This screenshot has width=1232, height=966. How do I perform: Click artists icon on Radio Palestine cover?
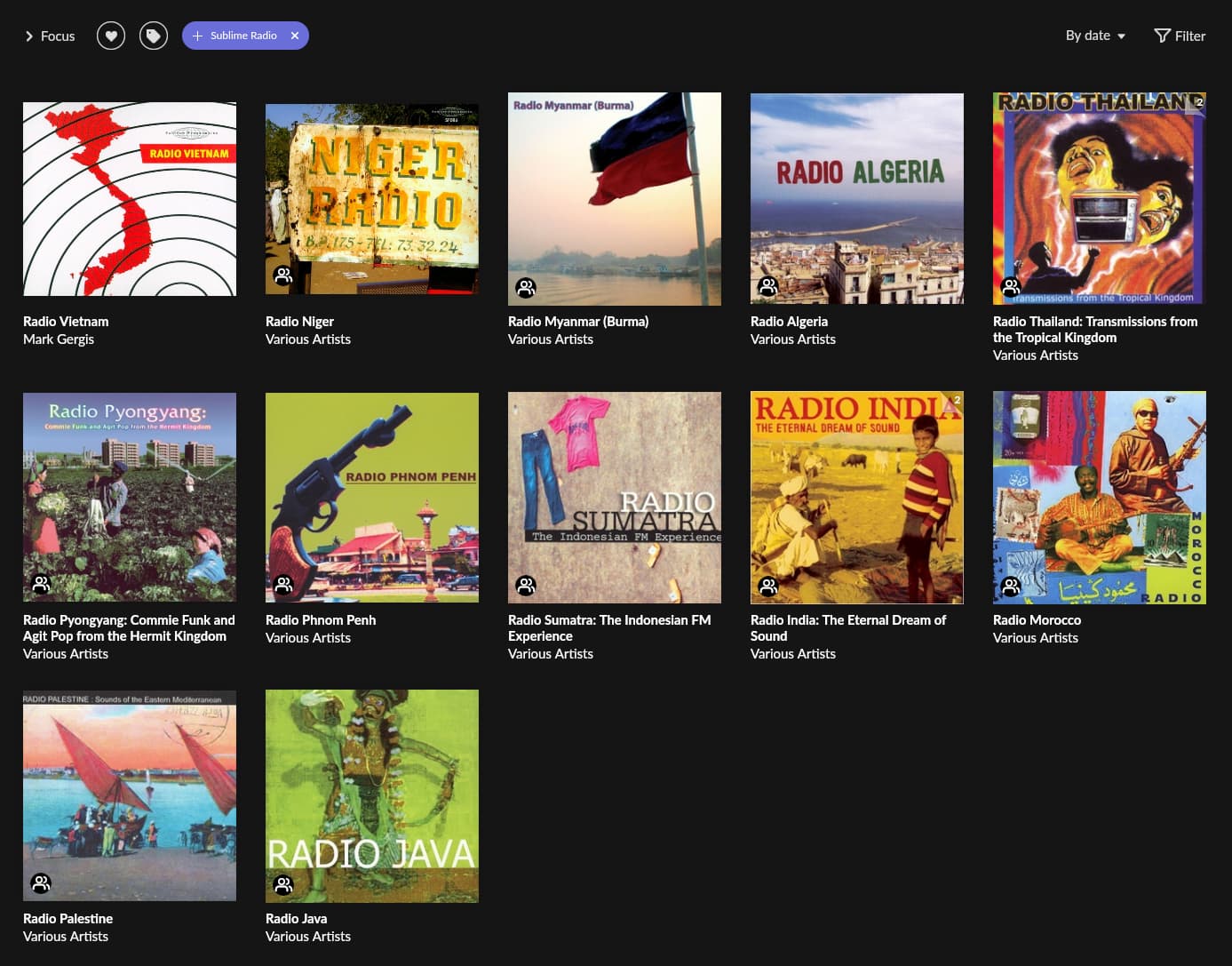[41, 882]
